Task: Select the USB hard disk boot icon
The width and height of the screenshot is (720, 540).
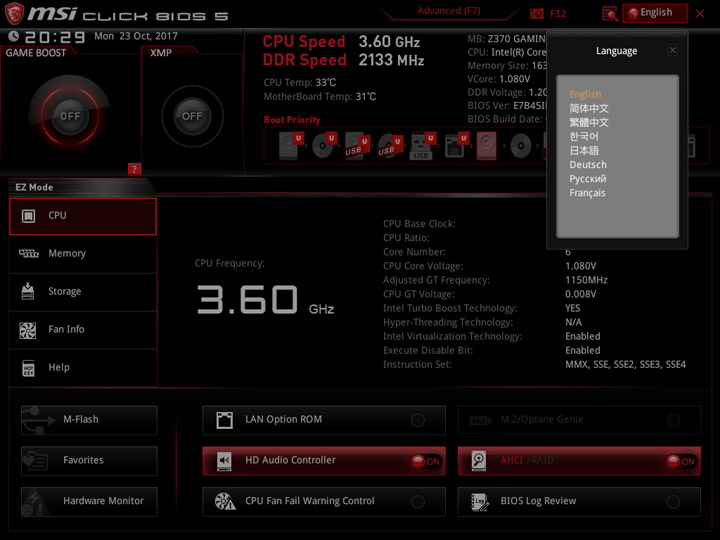Action: [x=357, y=146]
